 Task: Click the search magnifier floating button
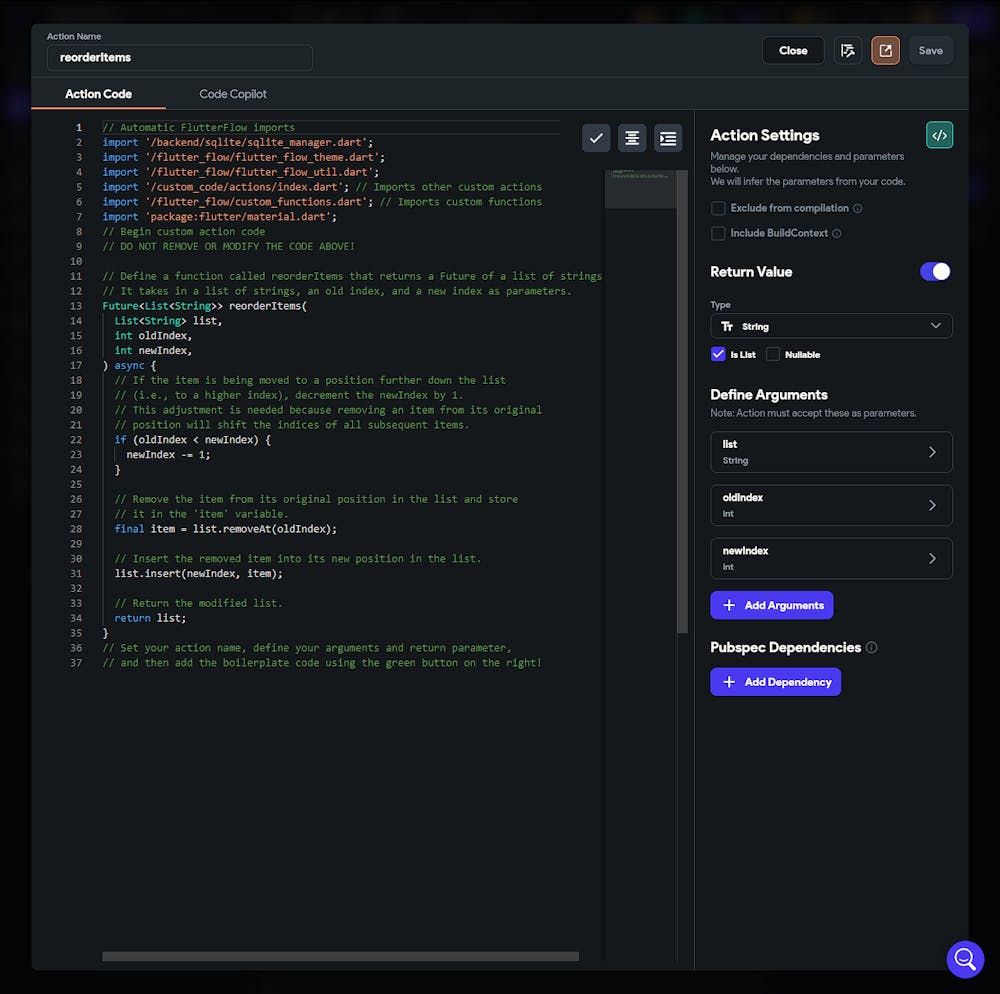coord(965,959)
